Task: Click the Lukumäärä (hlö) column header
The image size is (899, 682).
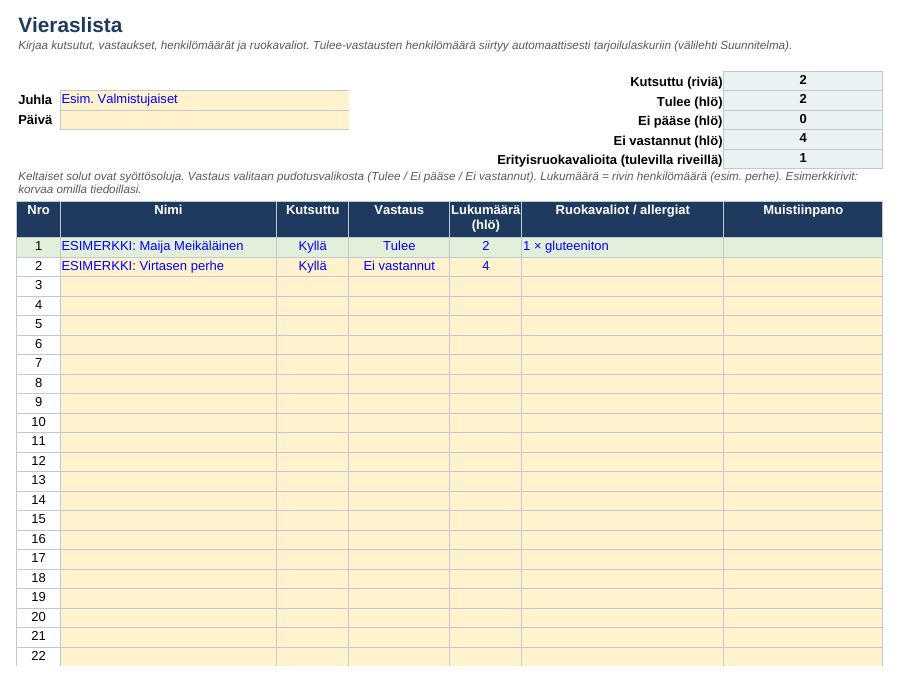Action: 486,219
